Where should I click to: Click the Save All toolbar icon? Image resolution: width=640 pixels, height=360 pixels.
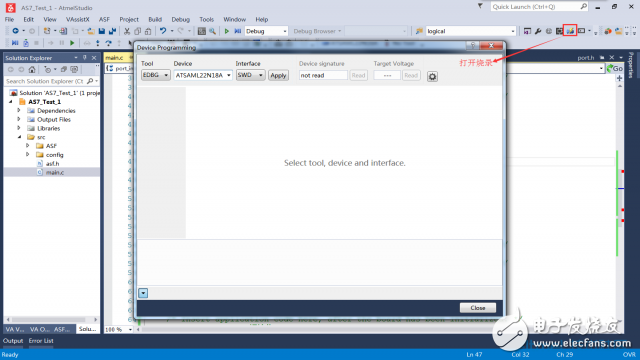(112, 31)
